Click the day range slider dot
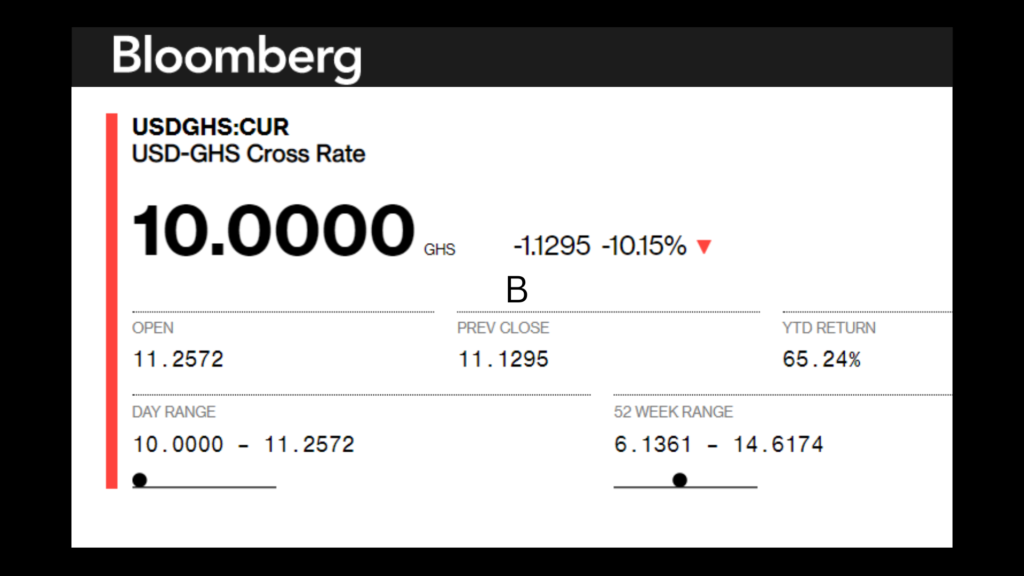Image resolution: width=1024 pixels, height=576 pixels. [140, 480]
